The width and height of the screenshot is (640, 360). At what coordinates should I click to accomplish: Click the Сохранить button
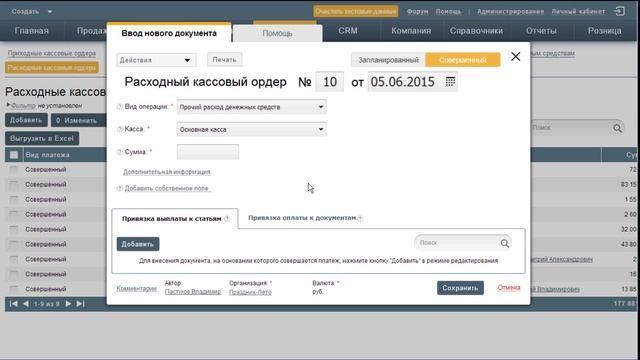click(x=460, y=288)
